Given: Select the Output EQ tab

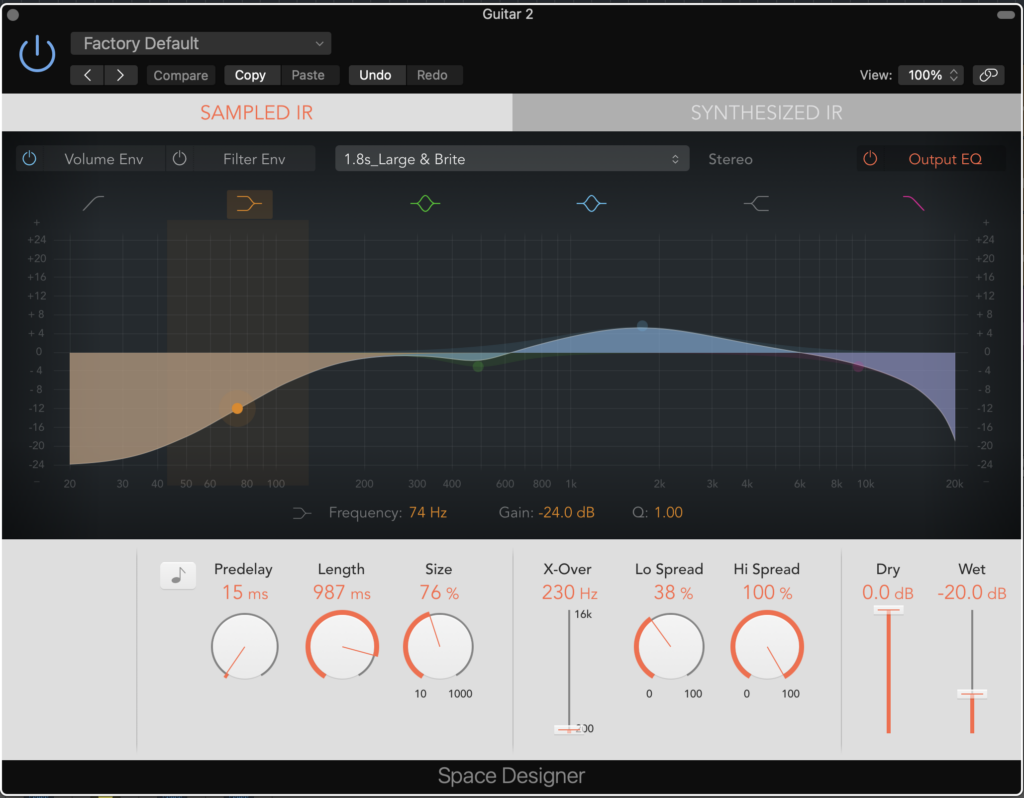Looking at the screenshot, I should (x=945, y=159).
